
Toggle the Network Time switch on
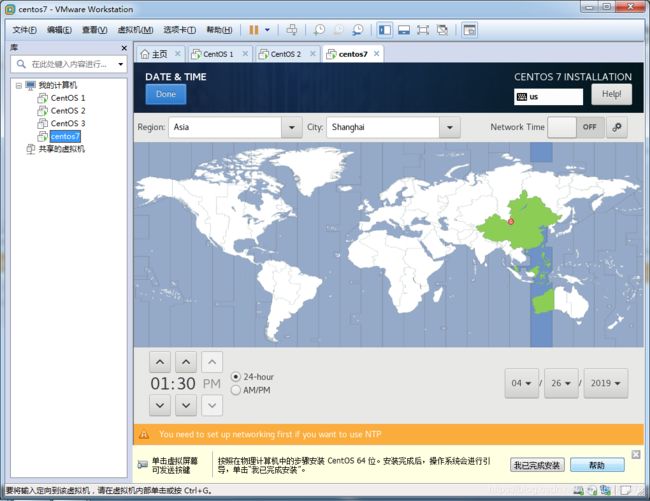[x=576, y=127]
